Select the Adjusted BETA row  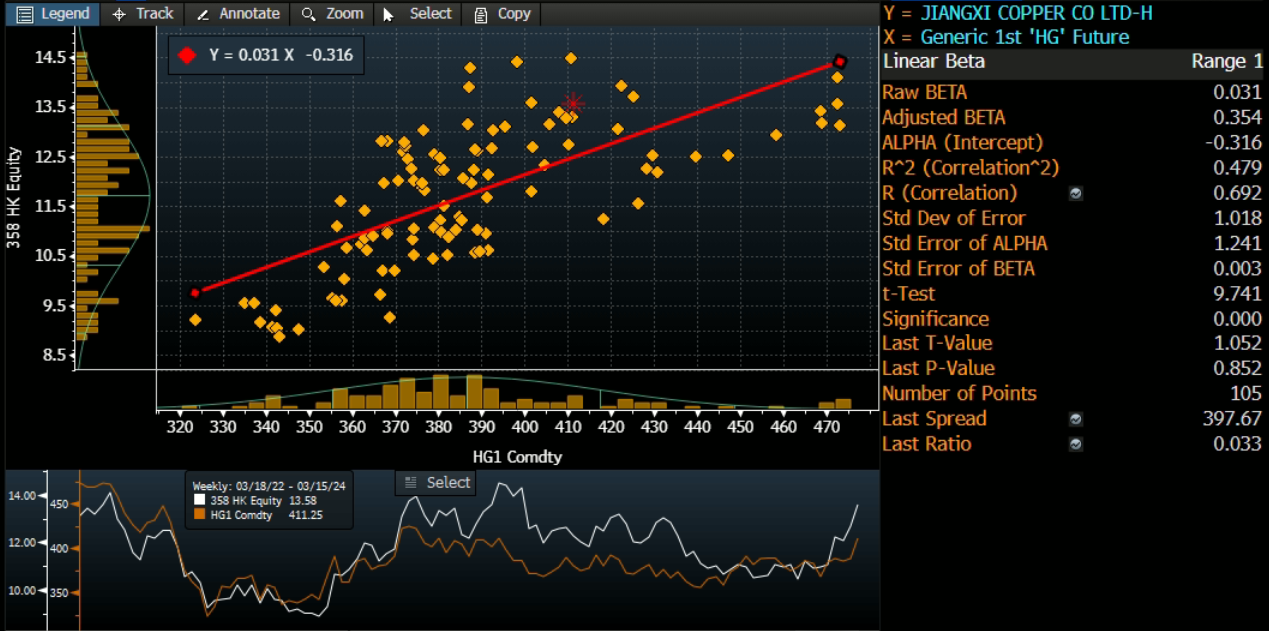pyautogui.click(x=1072, y=117)
